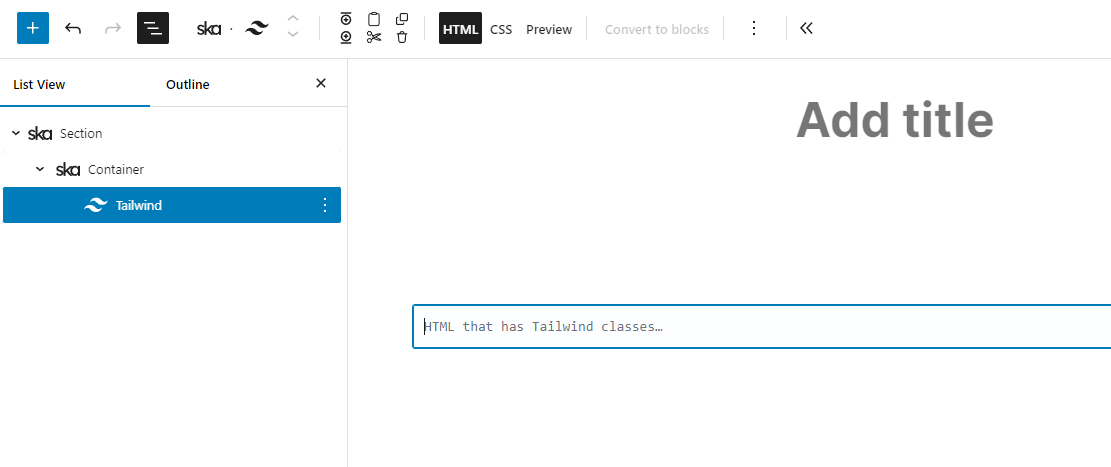Click the paste clipboard icon
Screen dimensions: 1111x467
374,19
